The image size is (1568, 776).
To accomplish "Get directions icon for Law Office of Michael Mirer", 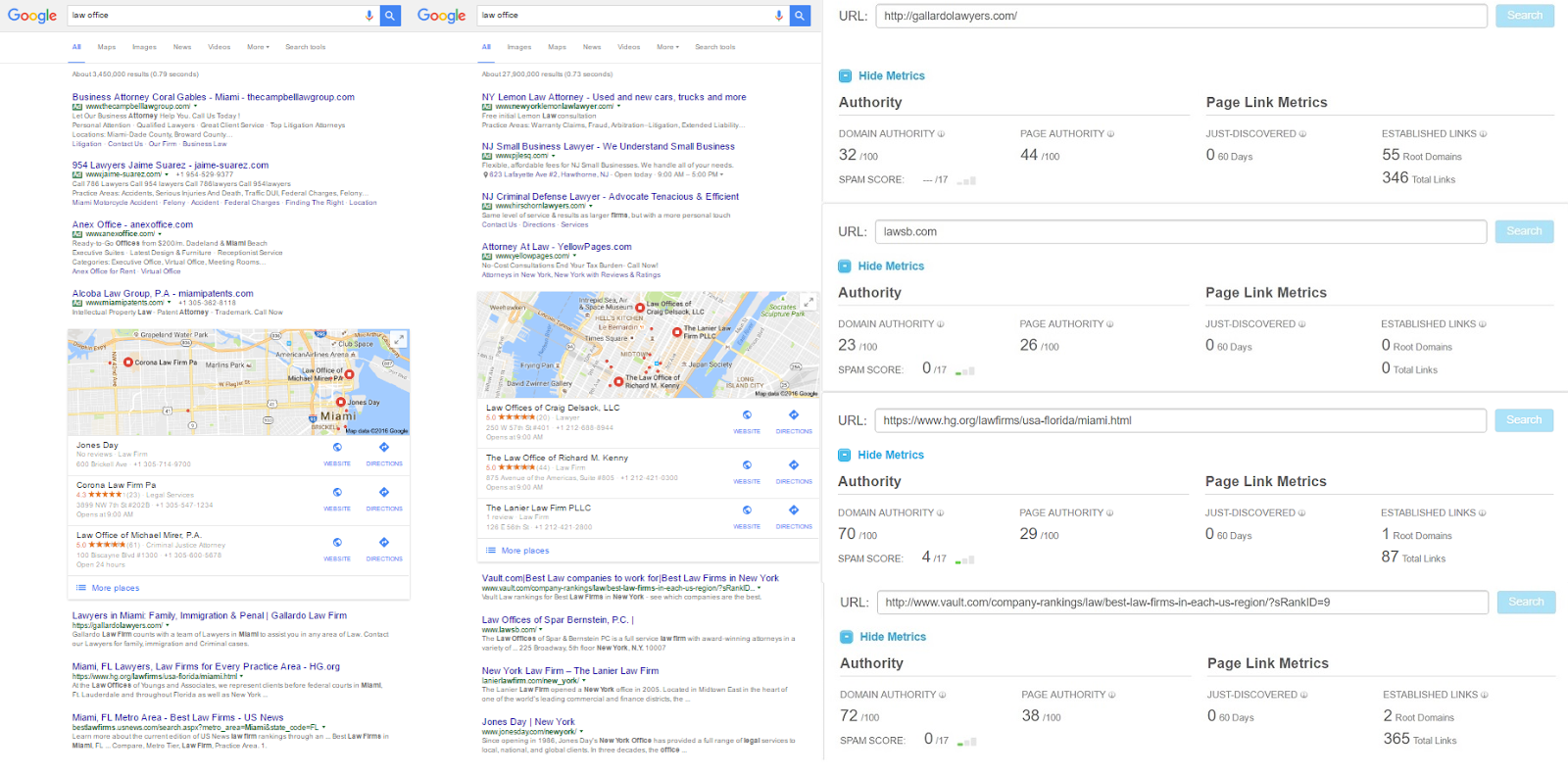I will coord(384,543).
